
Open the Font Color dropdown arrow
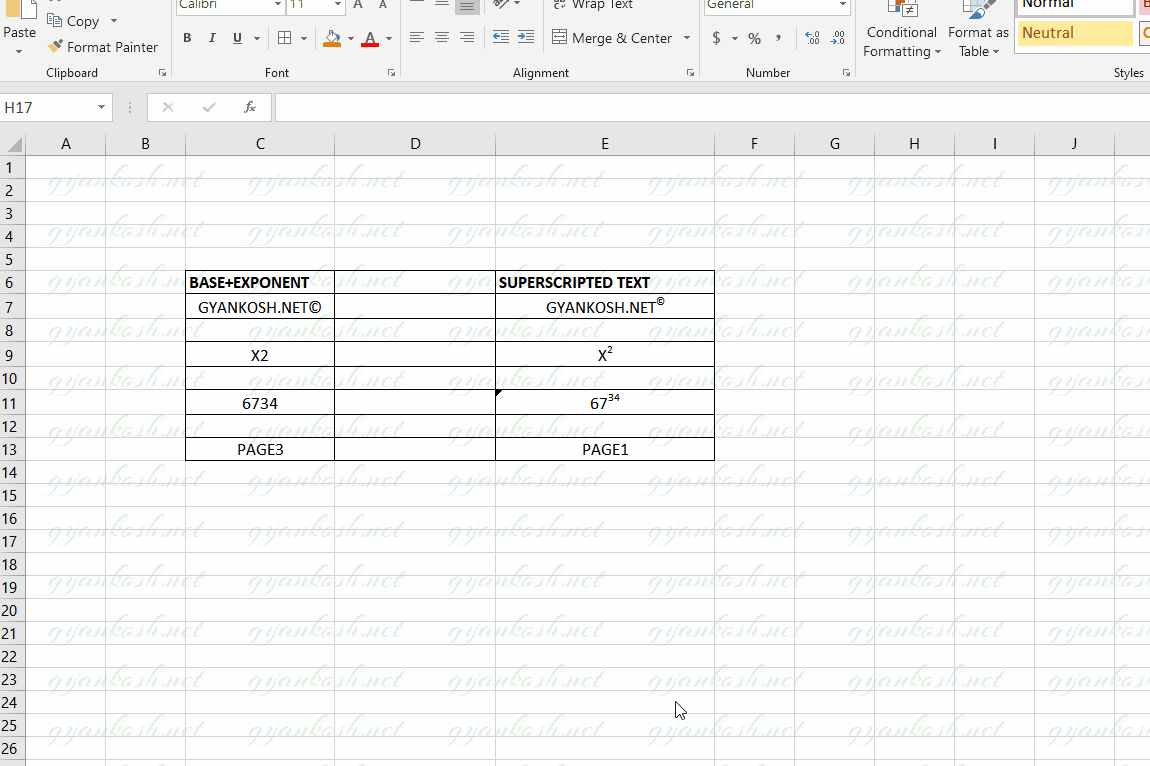[x=389, y=38]
